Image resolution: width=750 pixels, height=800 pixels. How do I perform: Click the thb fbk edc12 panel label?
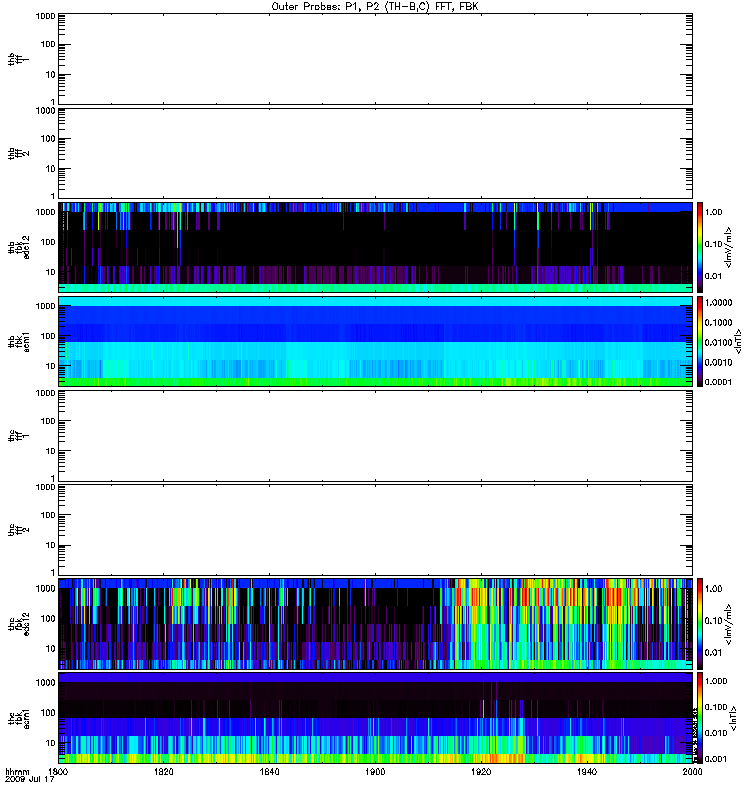18,247
